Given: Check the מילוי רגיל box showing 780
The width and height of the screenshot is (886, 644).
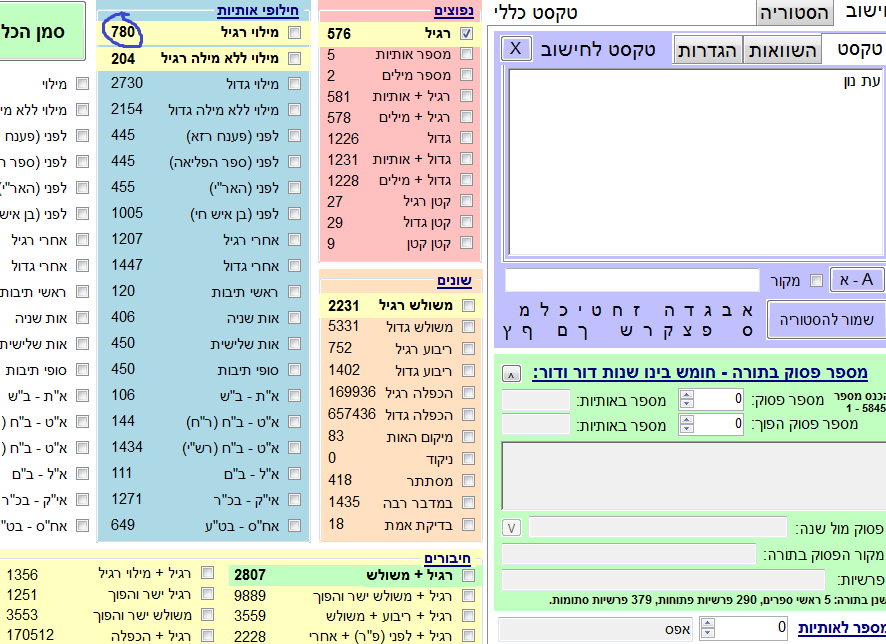Looking at the screenshot, I should click(x=294, y=34).
